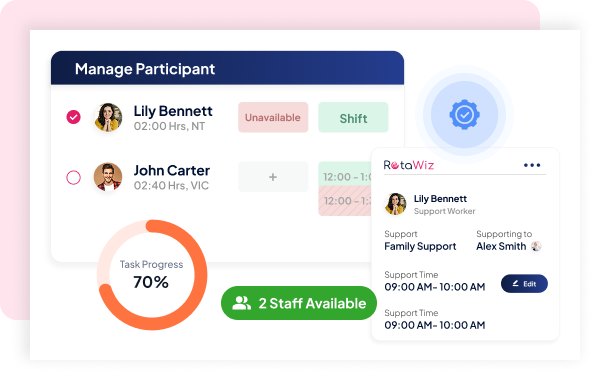
Task: Click the Manage Participant header
Action: pos(227,68)
